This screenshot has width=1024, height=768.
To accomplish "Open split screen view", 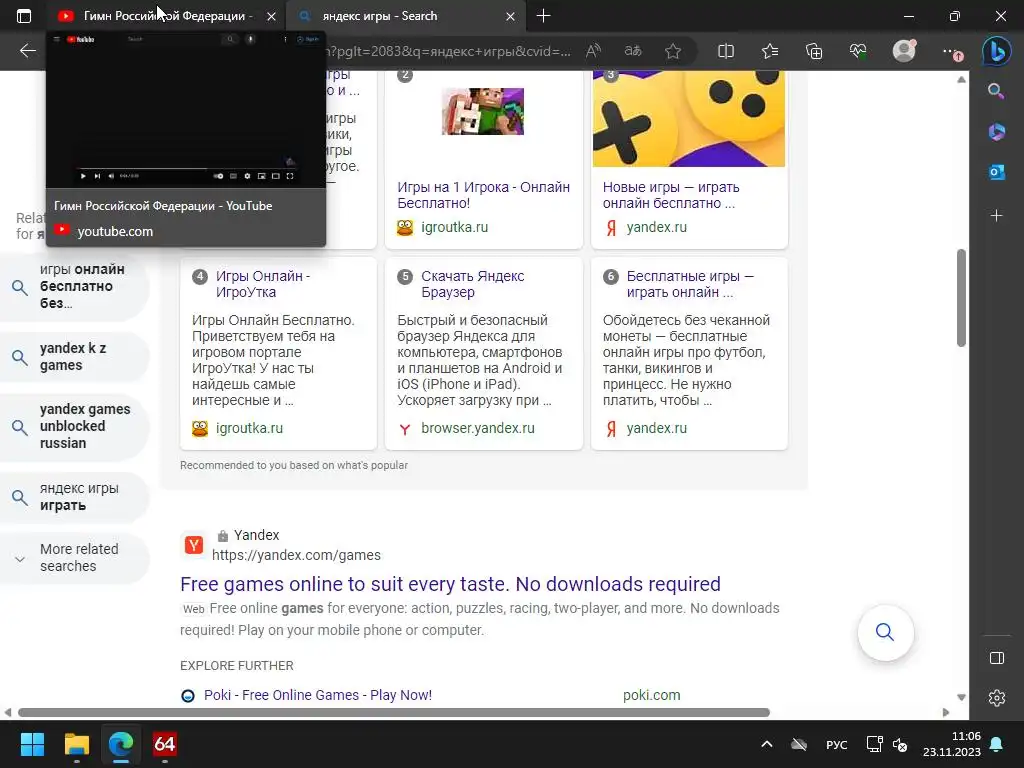I will (726, 51).
